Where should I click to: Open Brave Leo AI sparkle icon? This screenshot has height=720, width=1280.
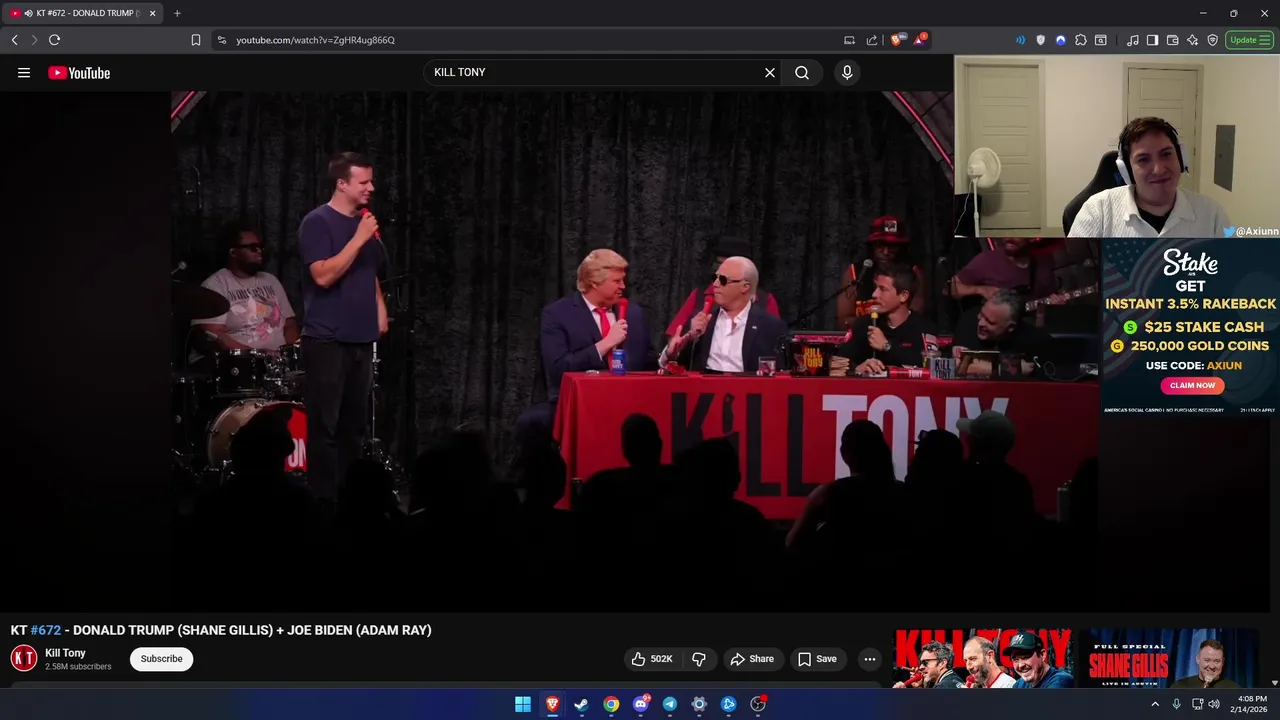1193,40
